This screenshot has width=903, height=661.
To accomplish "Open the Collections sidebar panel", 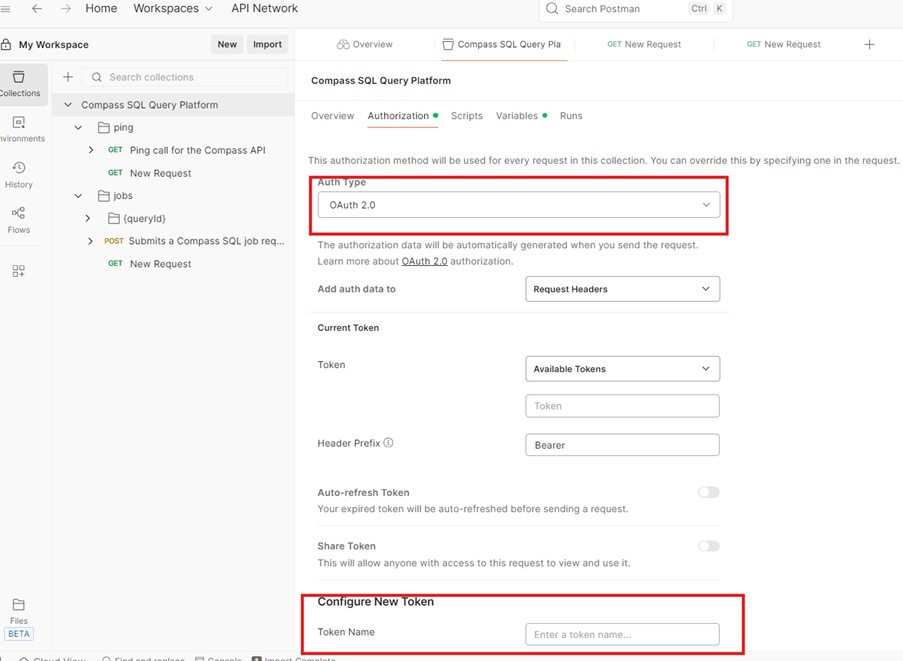I will tap(19, 84).
